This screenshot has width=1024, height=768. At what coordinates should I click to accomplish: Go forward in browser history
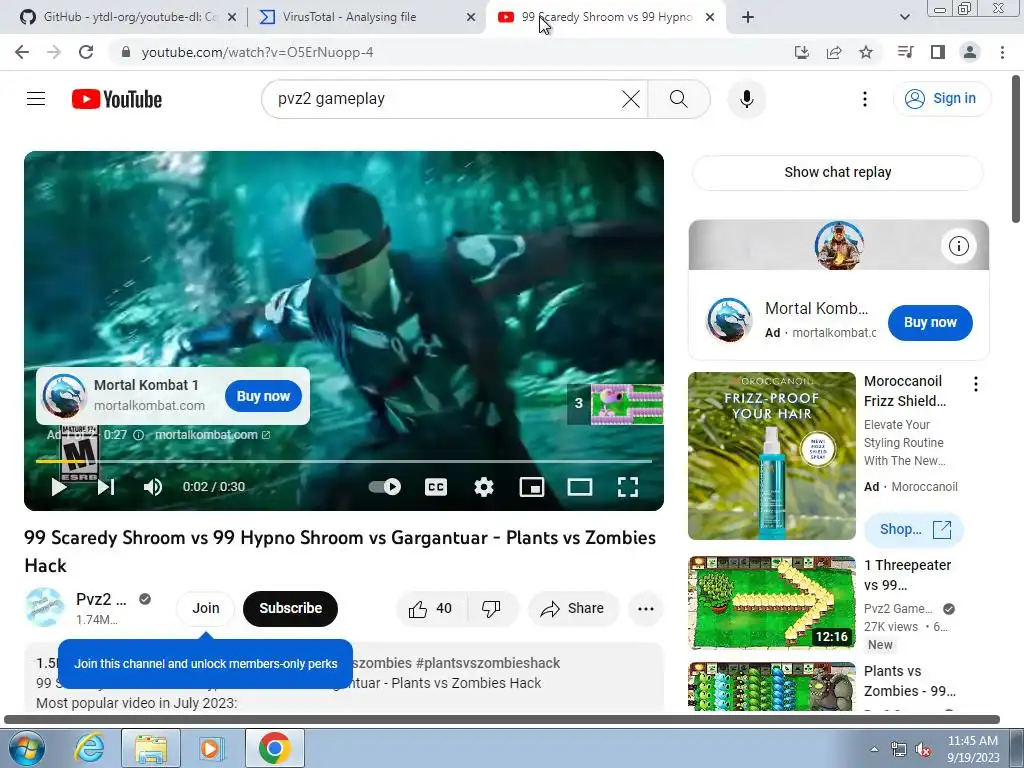point(54,52)
